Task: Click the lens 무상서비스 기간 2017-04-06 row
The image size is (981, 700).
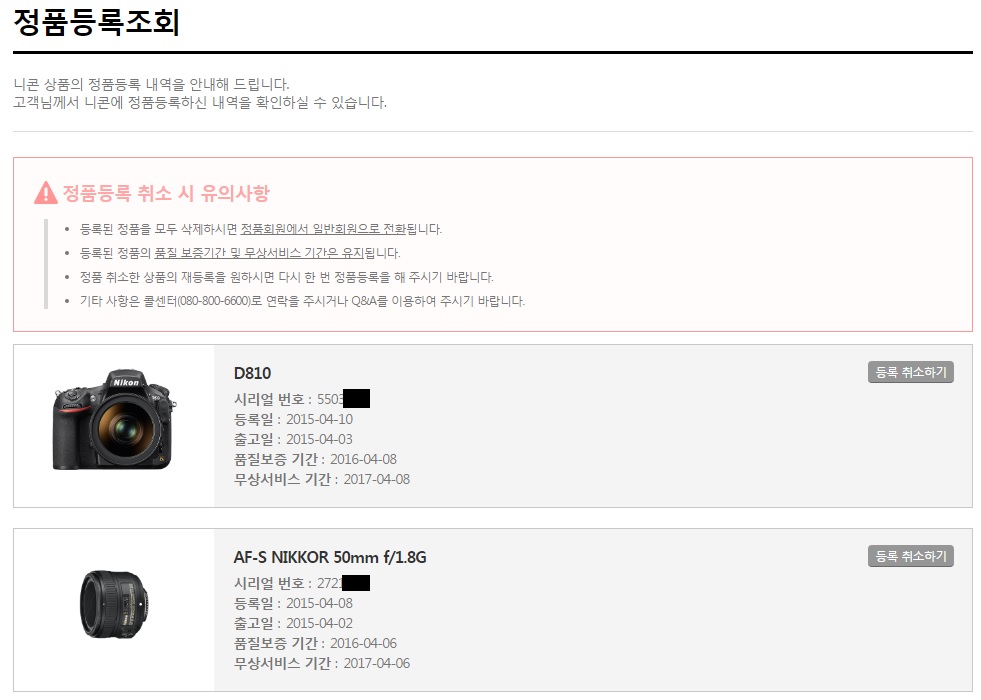Action: pyautogui.click(x=322, y=663)
